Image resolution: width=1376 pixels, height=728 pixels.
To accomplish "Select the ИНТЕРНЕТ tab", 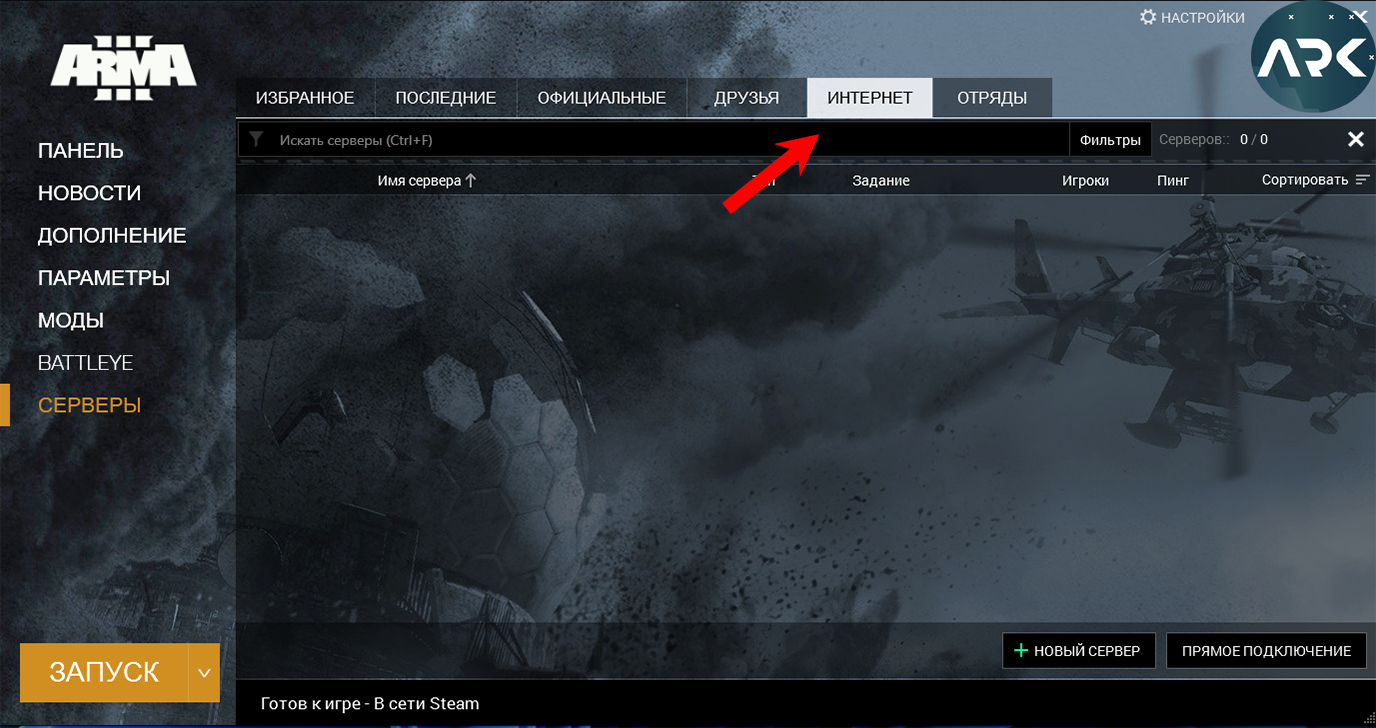I will pos(870,98).
